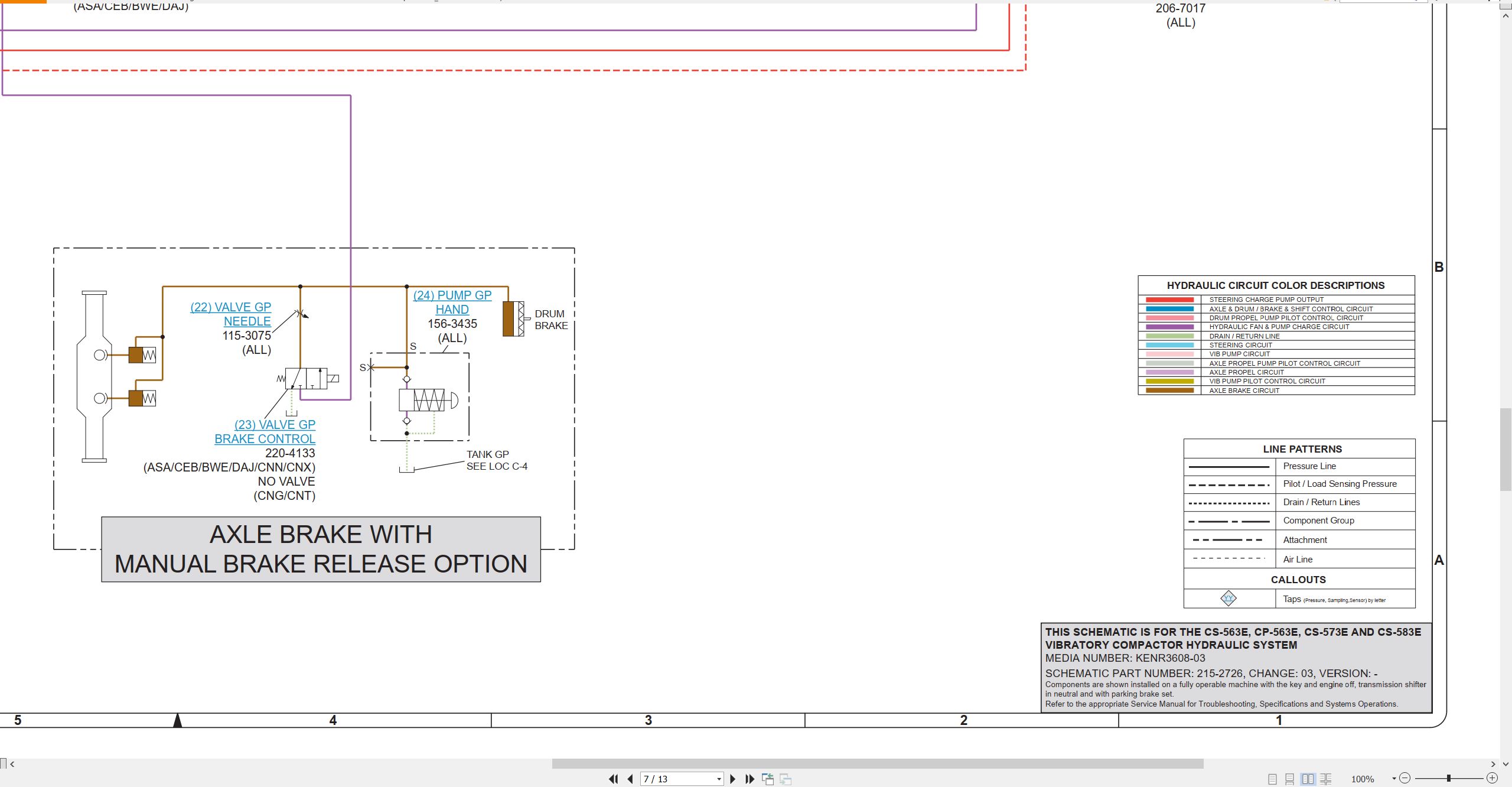
Task: Click the horizontal scroll right arrow
Action: tap(1493, 764)
